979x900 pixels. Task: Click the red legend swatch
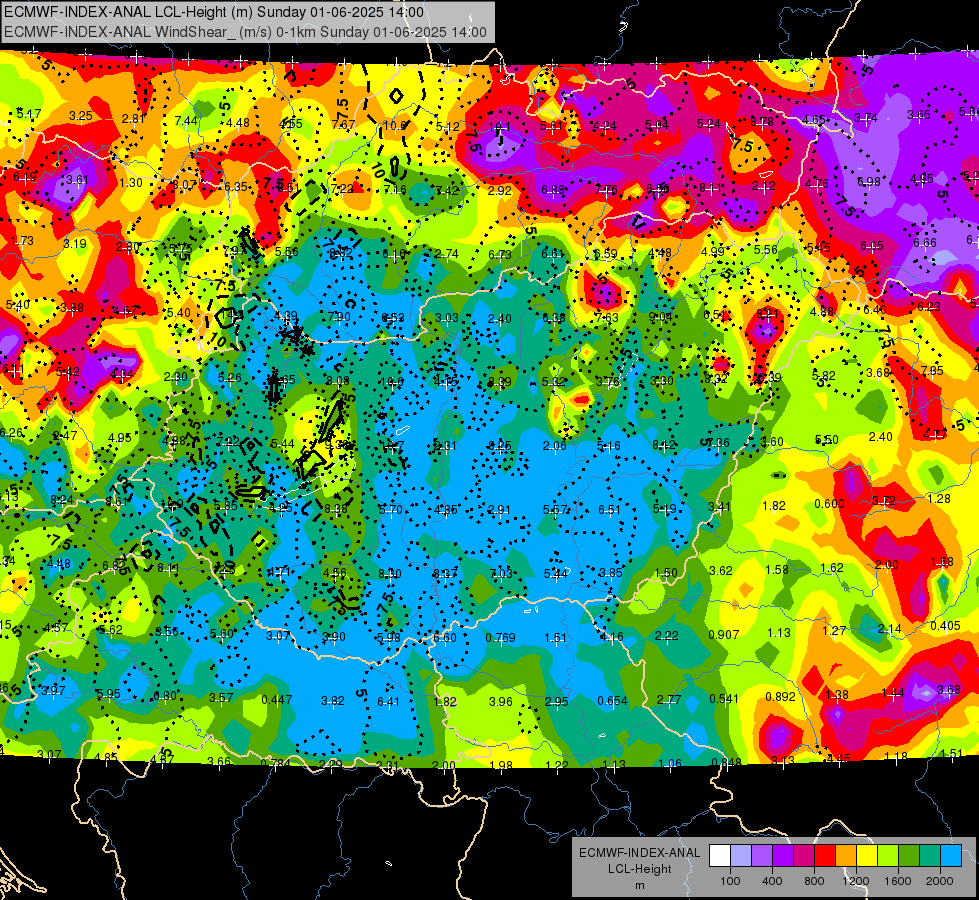(825, 856)
